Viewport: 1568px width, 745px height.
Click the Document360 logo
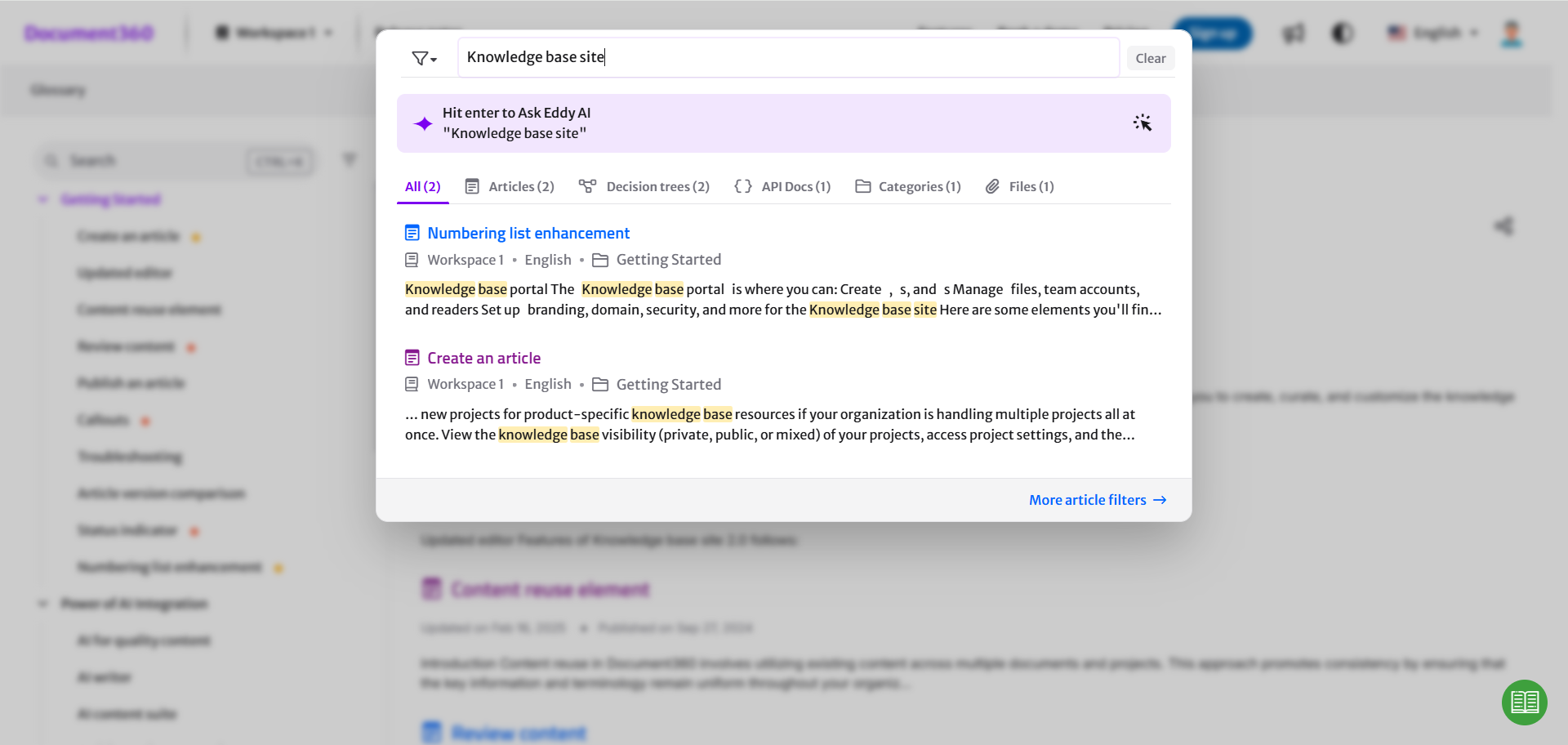pos(88,33)
